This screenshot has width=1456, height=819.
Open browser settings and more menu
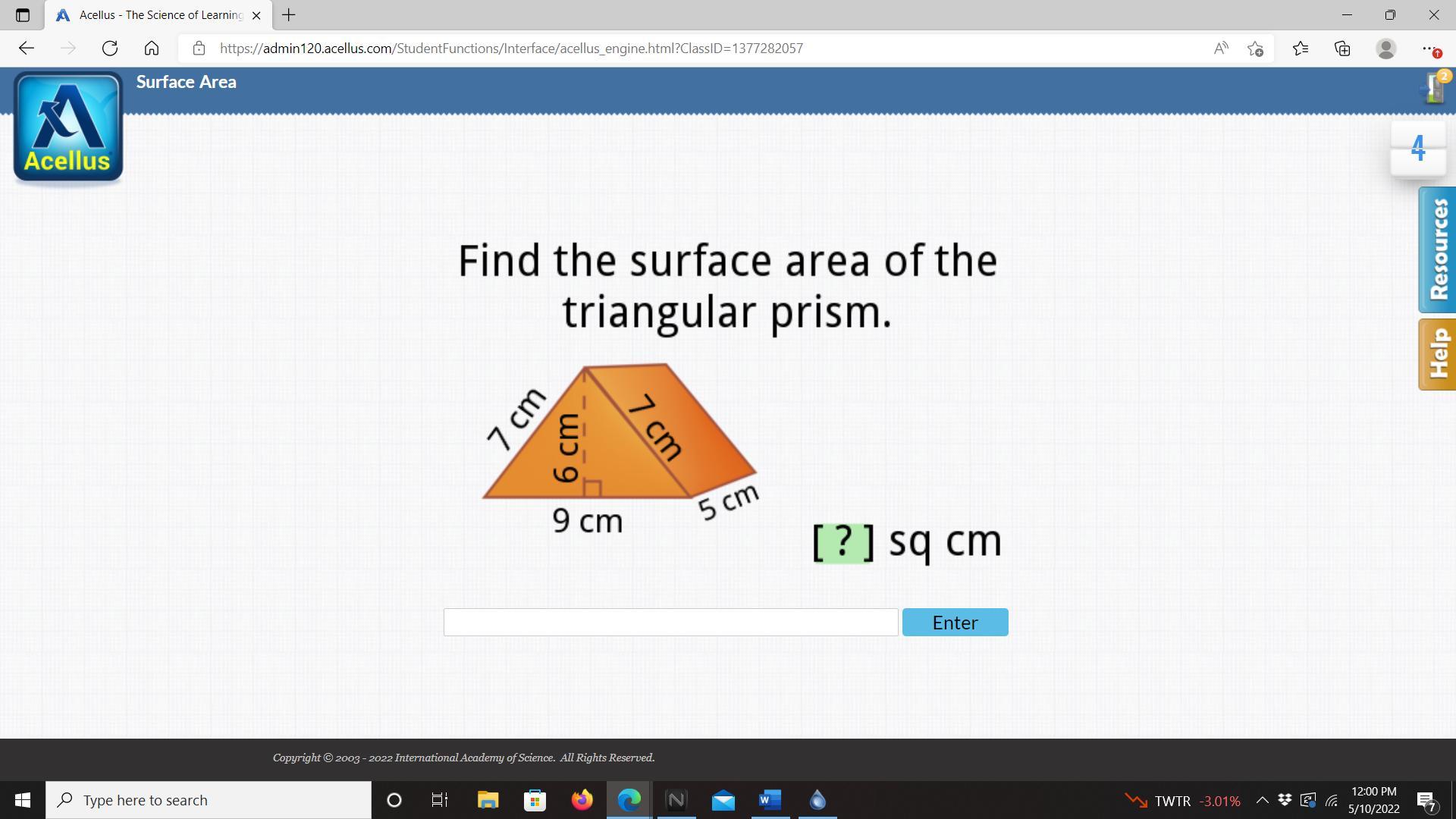[1429, 49]
